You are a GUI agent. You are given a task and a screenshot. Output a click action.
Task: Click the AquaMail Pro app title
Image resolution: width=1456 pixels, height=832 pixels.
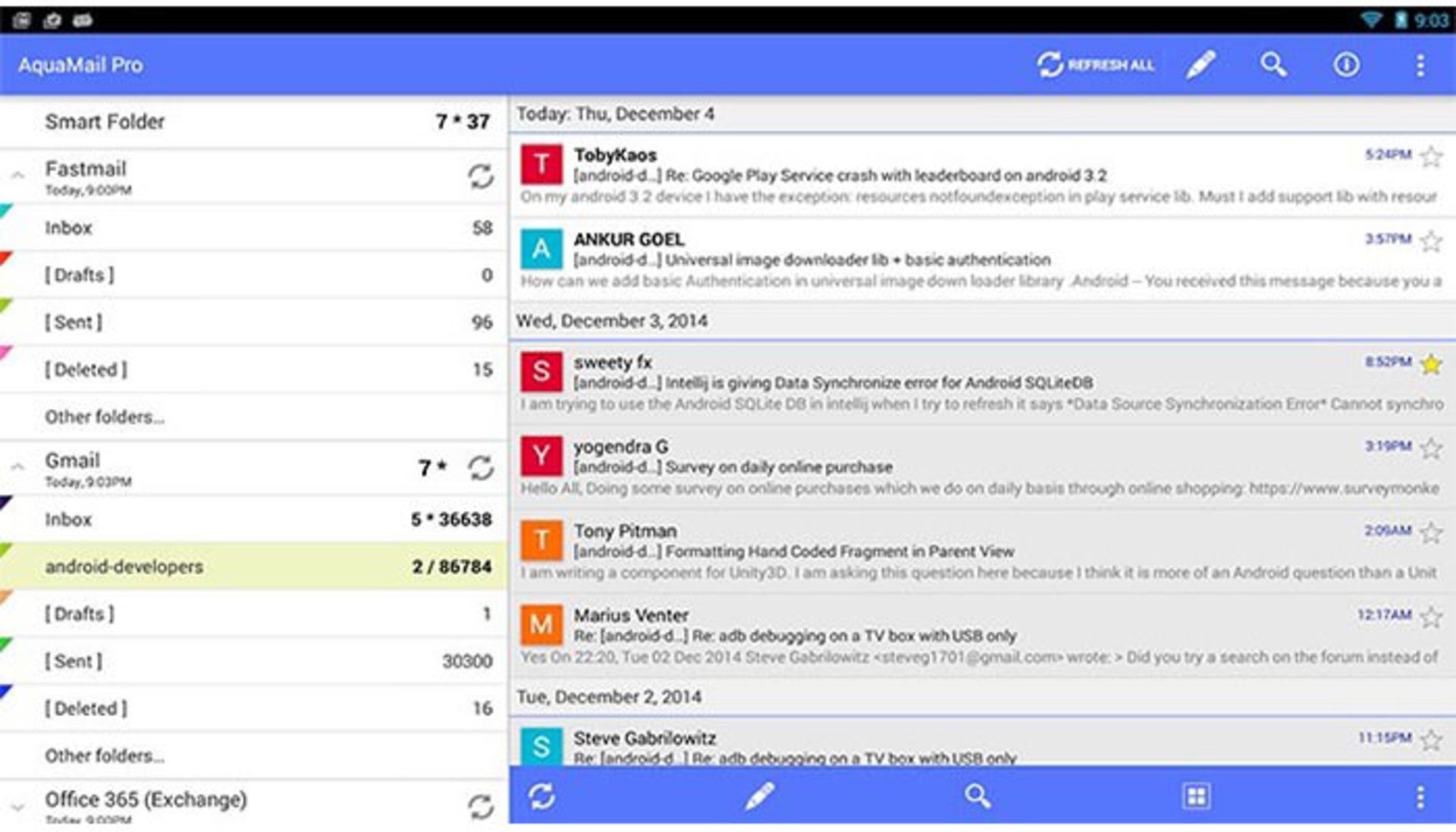point(80,65)
